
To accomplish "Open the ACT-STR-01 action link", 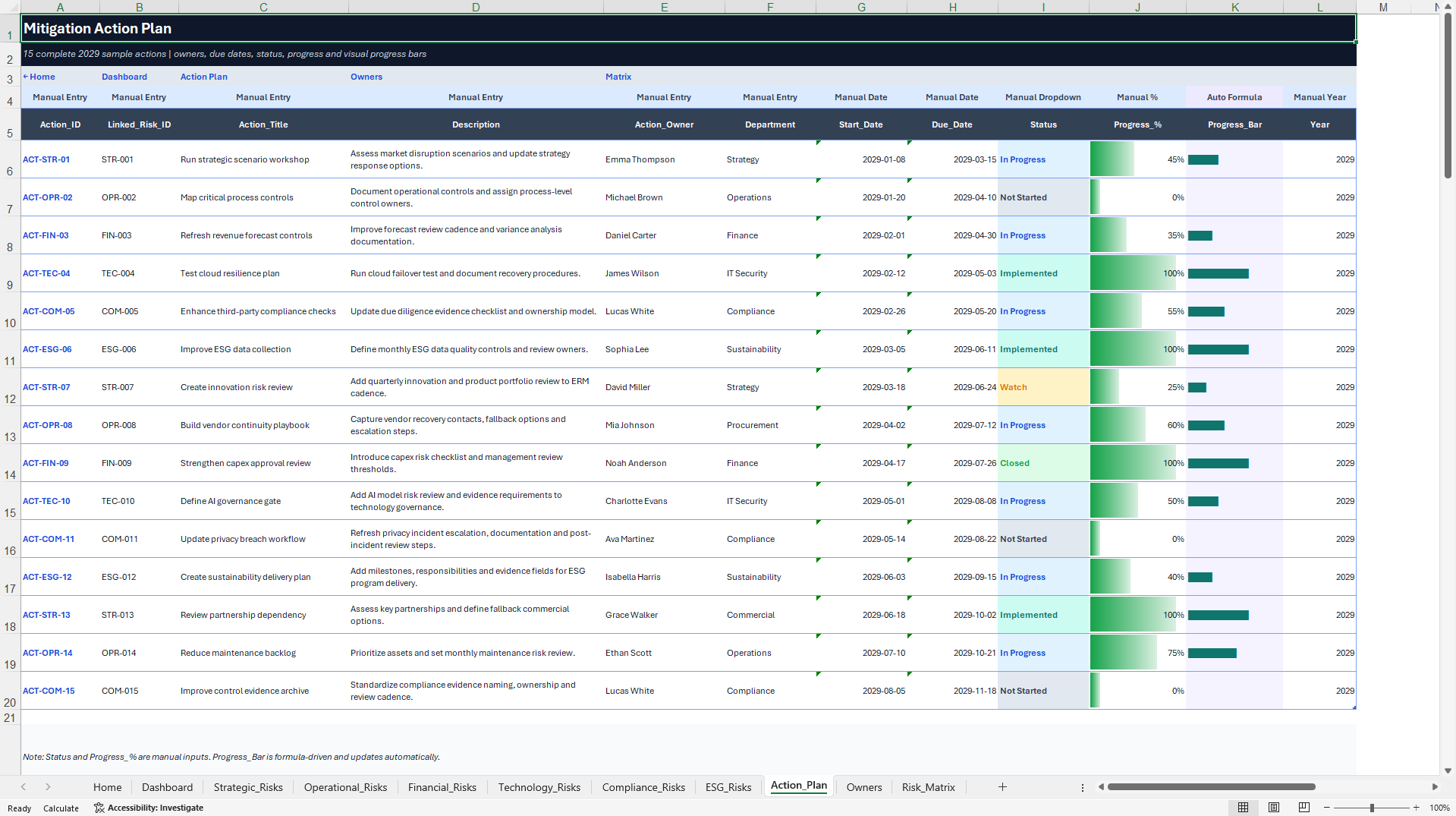I will 46,159.
